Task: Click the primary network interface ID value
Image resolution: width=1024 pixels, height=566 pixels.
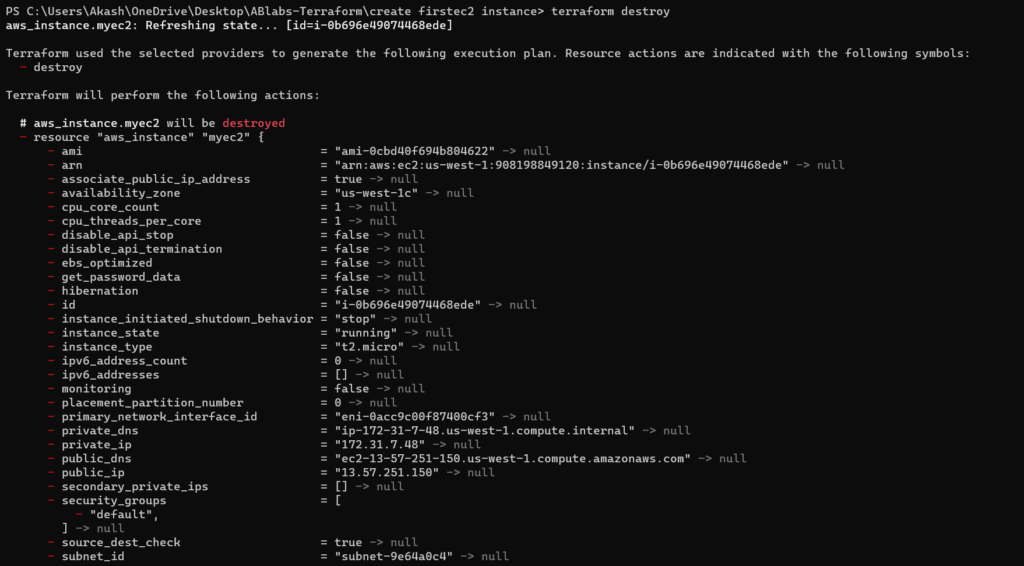Action: [x=415, y=417]
